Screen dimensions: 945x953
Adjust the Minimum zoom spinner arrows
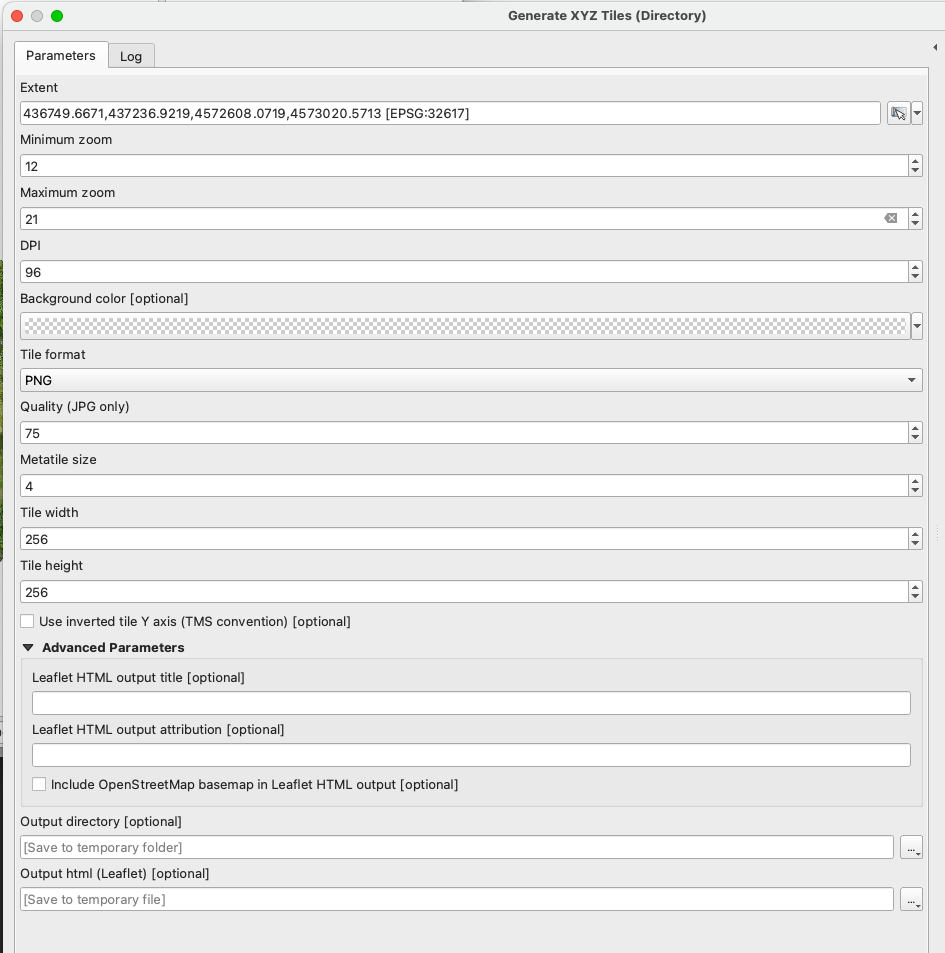(x=915, y=166)
